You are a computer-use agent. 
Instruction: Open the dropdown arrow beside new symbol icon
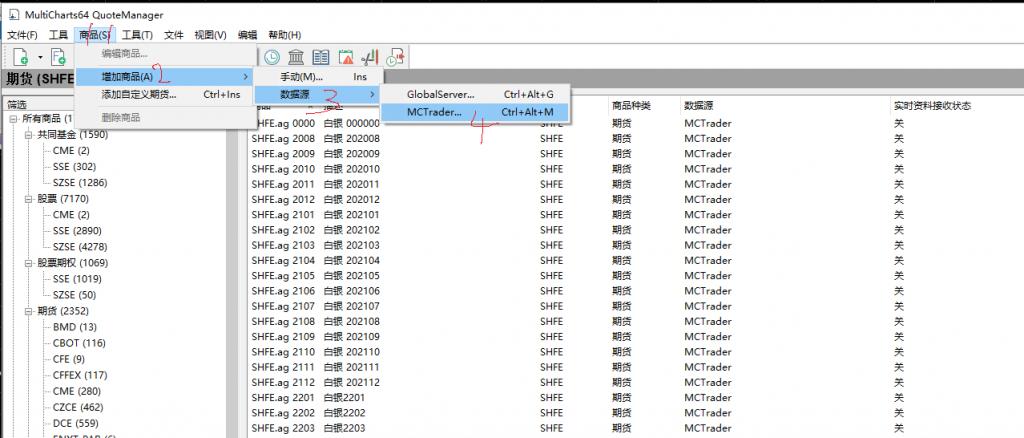coord(40,57)
